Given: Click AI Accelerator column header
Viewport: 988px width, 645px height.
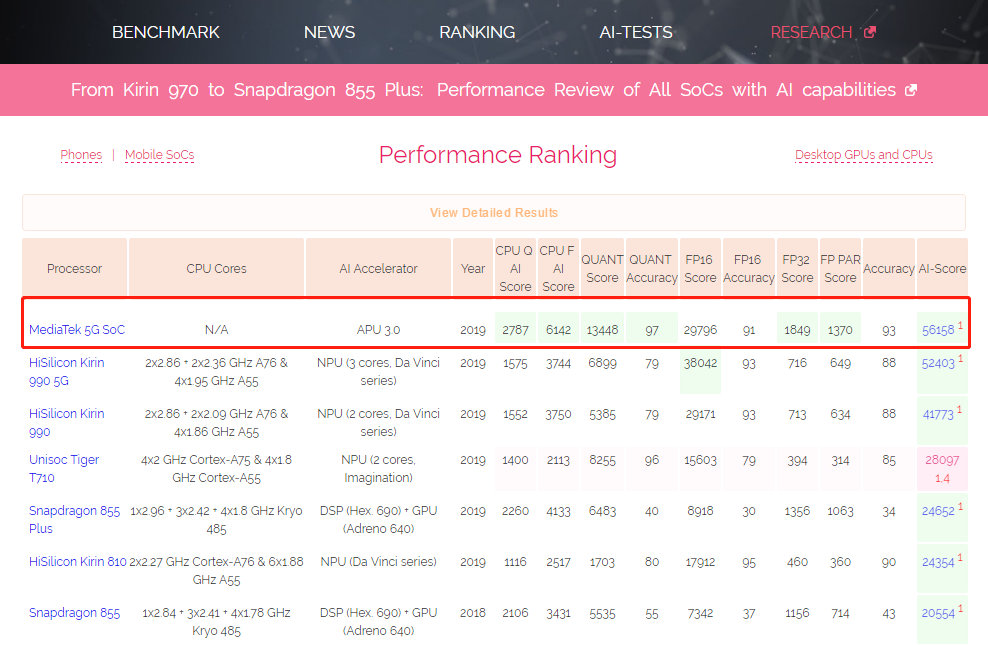Looking at the screenshot, I should (378, 268).
